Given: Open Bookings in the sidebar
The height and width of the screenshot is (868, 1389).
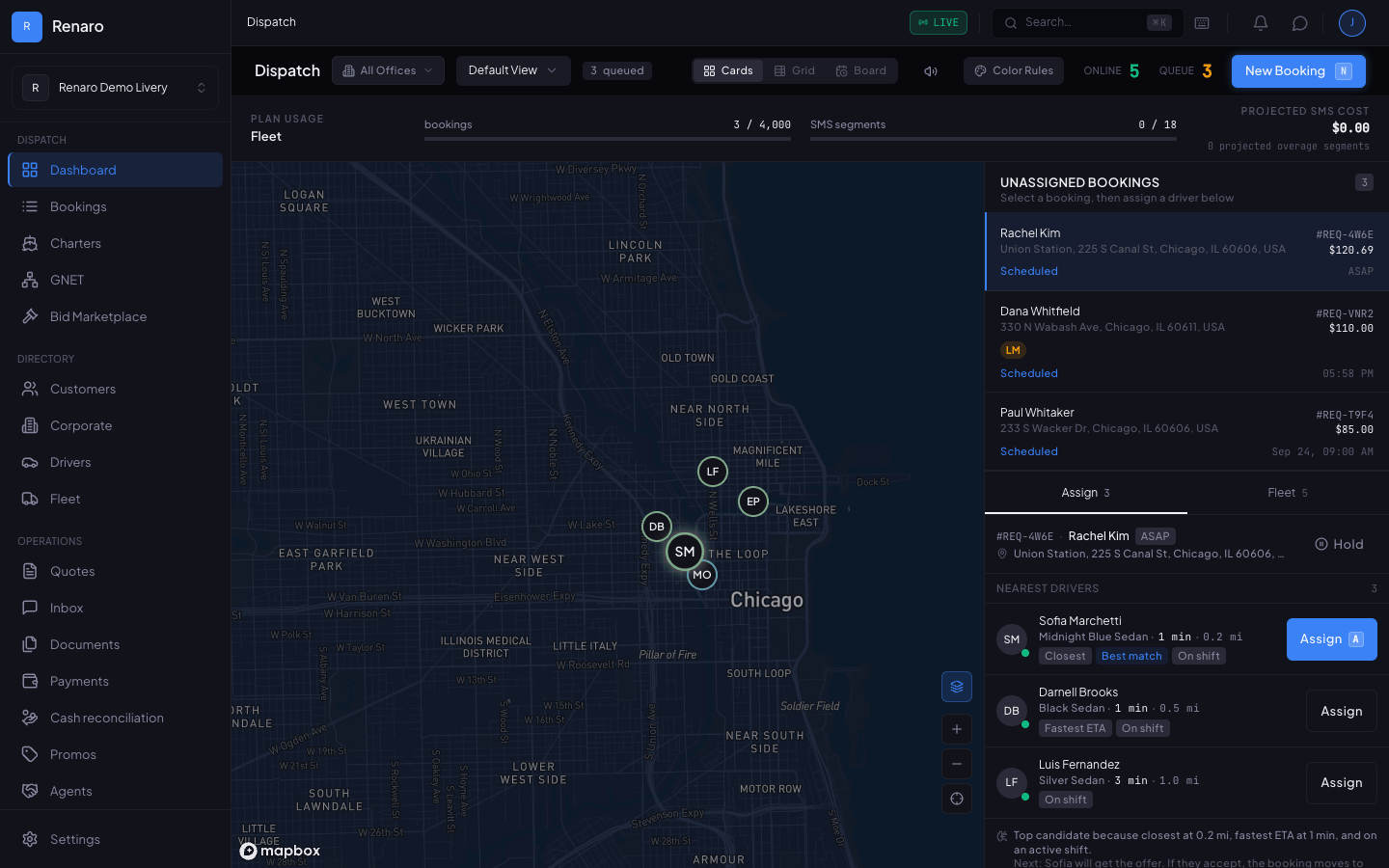Looking at the screenshot, I should point(115,206).
